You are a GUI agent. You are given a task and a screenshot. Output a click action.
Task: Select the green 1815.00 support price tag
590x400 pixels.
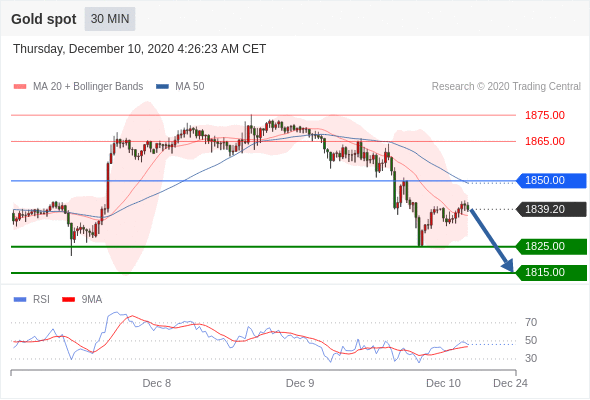(x=551, y=272)
